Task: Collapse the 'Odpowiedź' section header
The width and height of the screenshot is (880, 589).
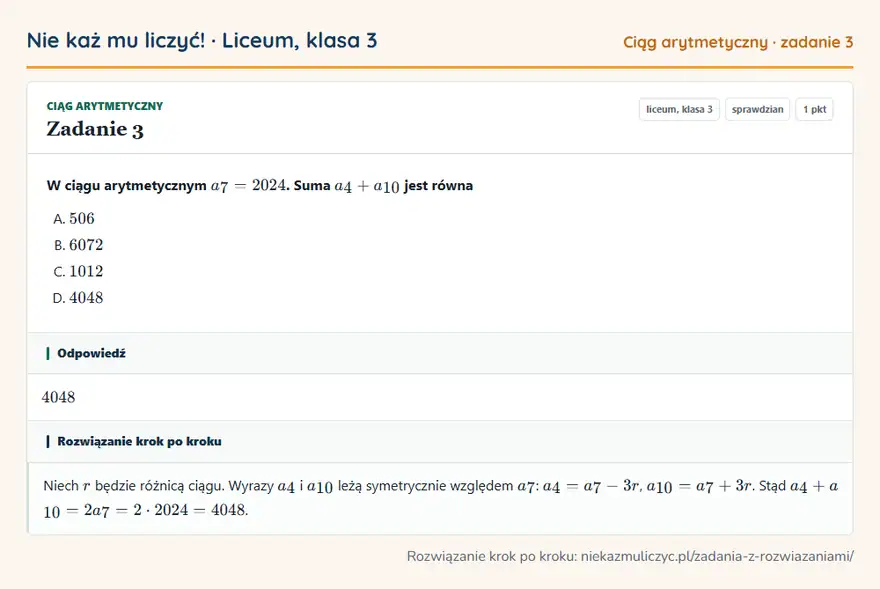Action: point(440,353)
